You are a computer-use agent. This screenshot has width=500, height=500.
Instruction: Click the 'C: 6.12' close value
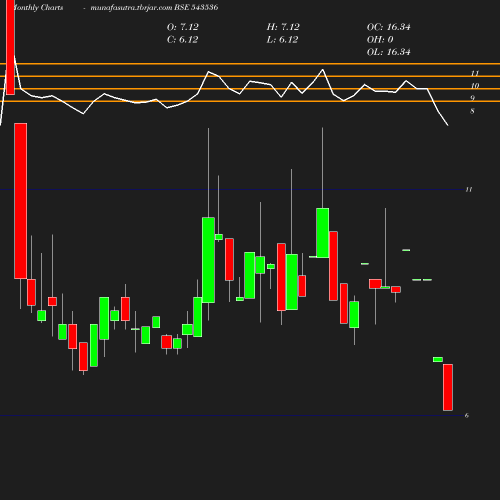pos(182,40)
